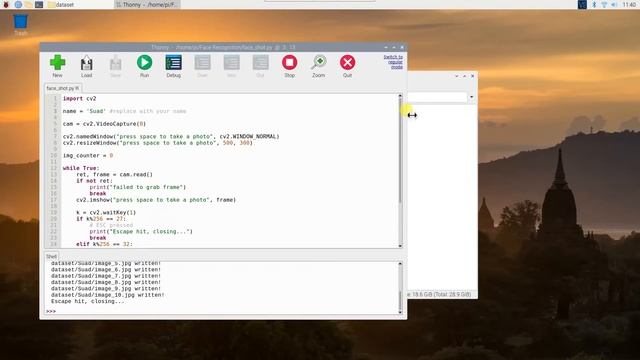Image resolution: width=640 pixels, height=360 pixels.
Task: Quit Thonny with the red Quit icon
Action: click(347, 66)
